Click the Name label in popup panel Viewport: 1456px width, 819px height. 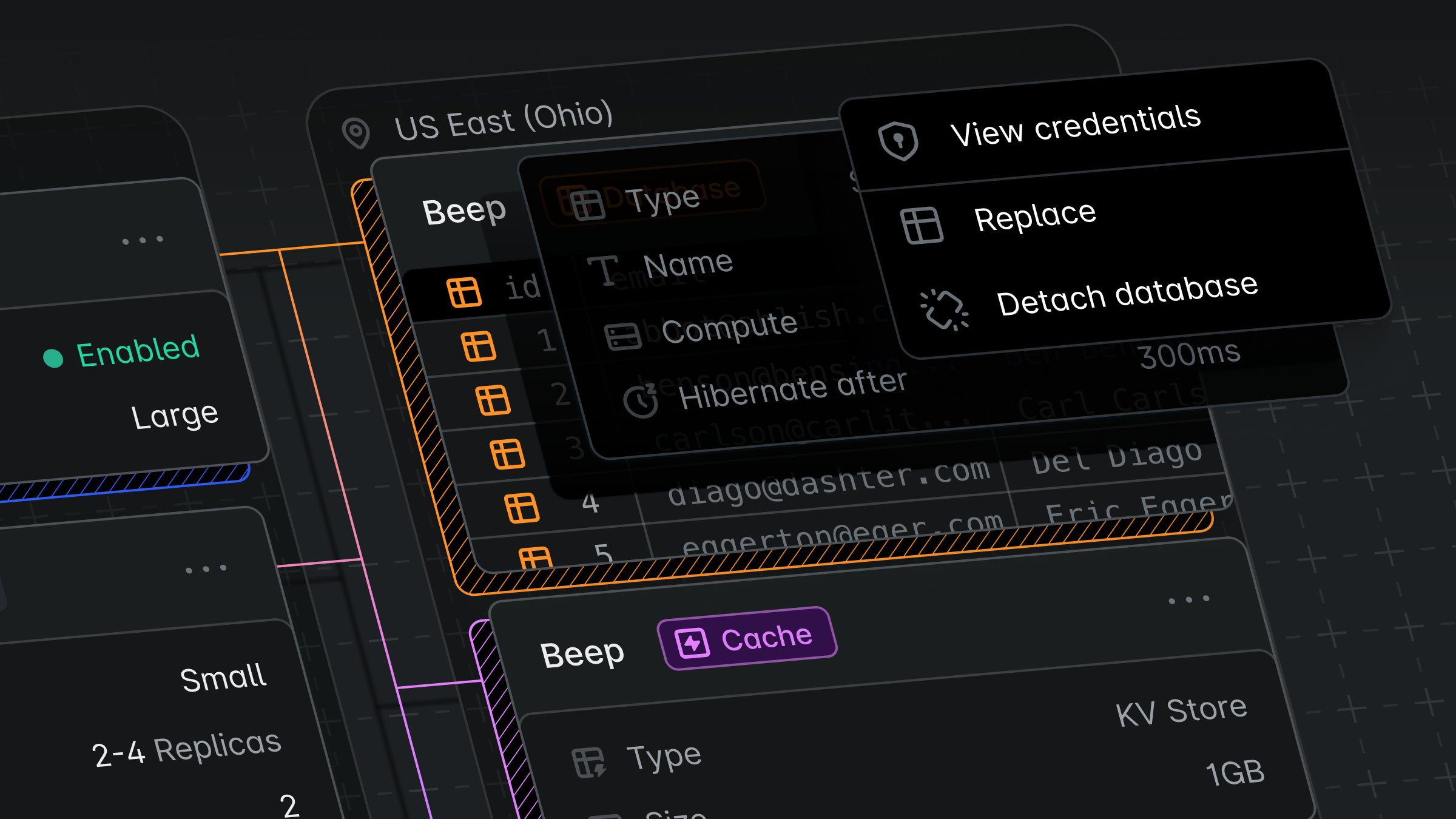pyautogui.click(x=688, y=265)
